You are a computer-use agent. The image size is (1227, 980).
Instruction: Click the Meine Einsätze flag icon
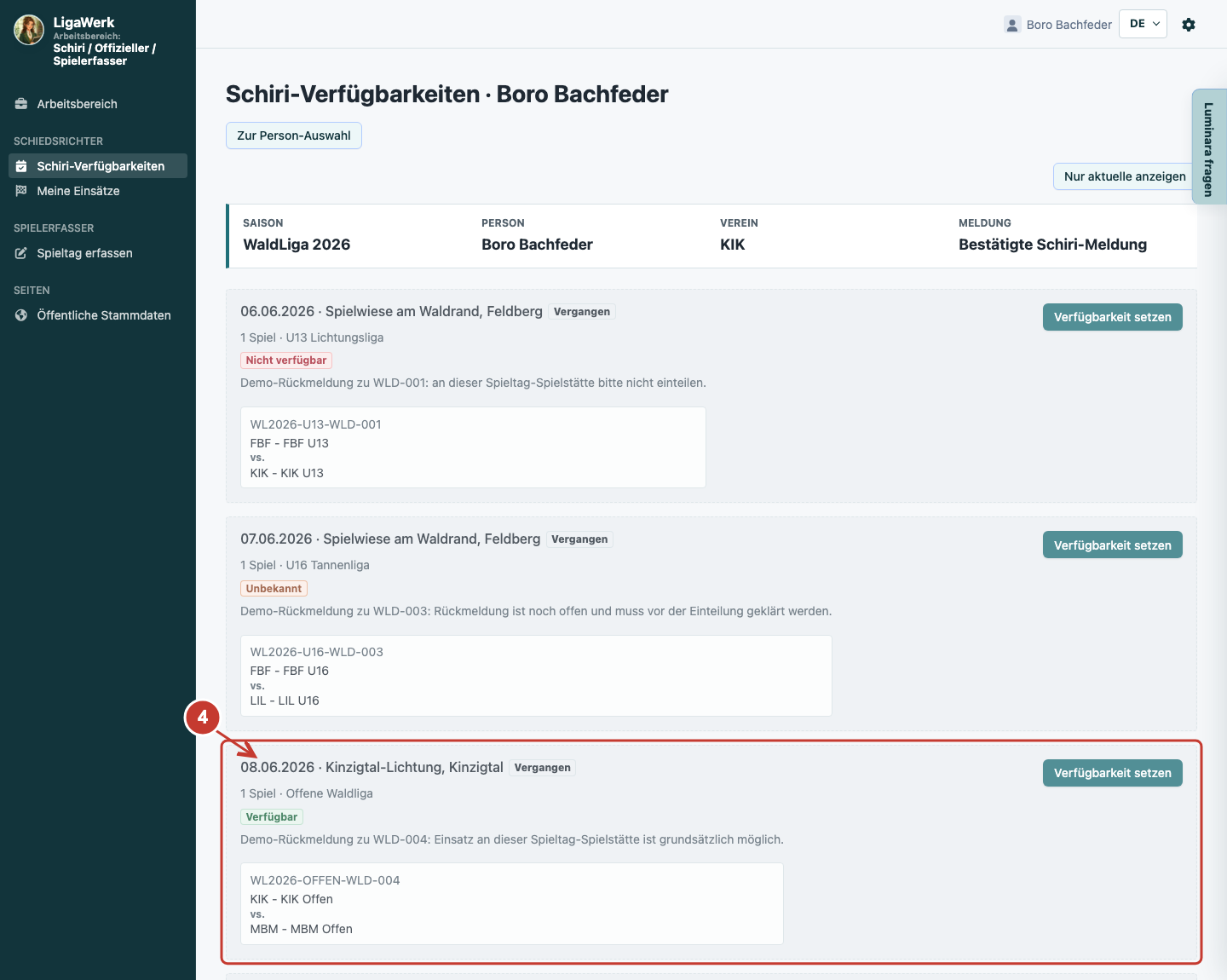tap(21, 191)
